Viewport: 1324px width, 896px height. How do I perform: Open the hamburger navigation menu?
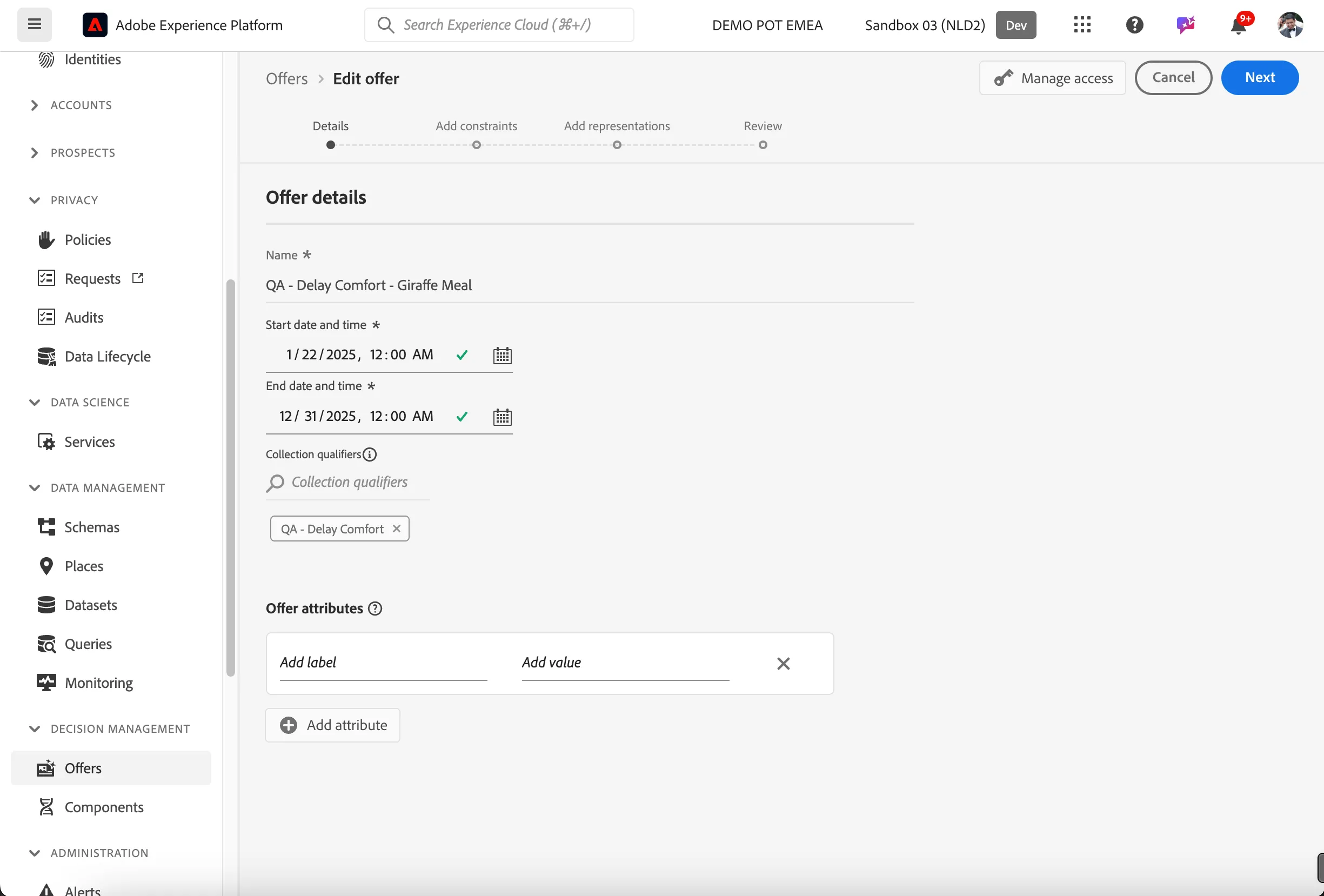point(34,24)
